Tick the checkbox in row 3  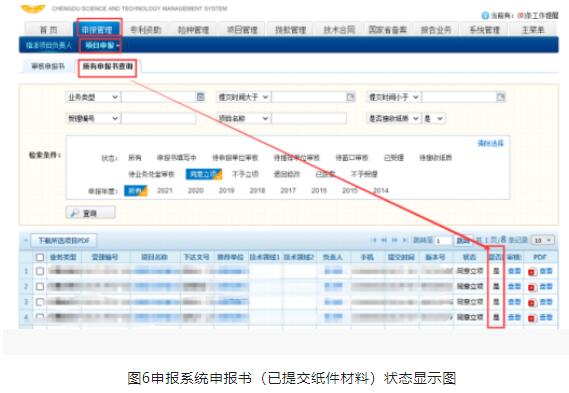[40, 302]
